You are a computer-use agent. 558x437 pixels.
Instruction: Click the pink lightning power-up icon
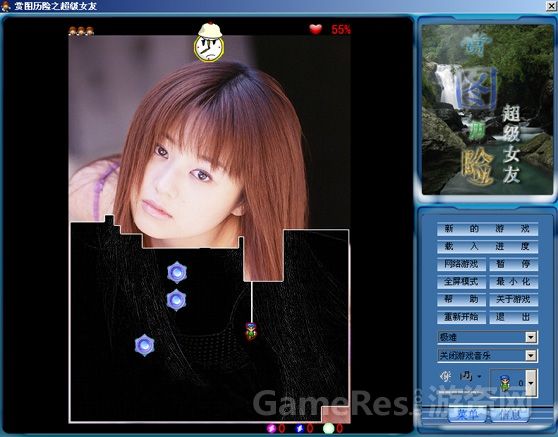[272, 428]
